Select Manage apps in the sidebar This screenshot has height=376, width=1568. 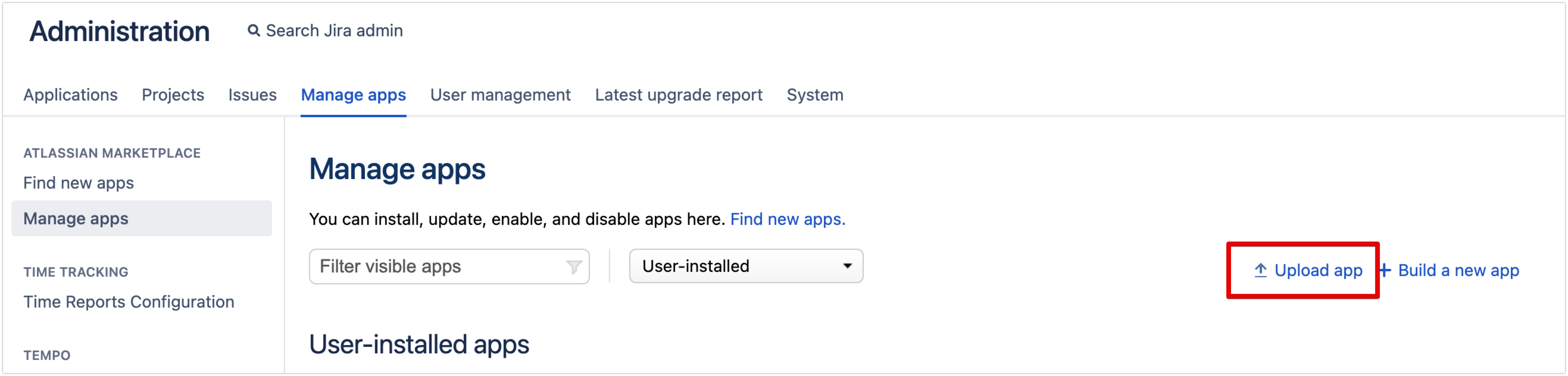pos(76,218)
